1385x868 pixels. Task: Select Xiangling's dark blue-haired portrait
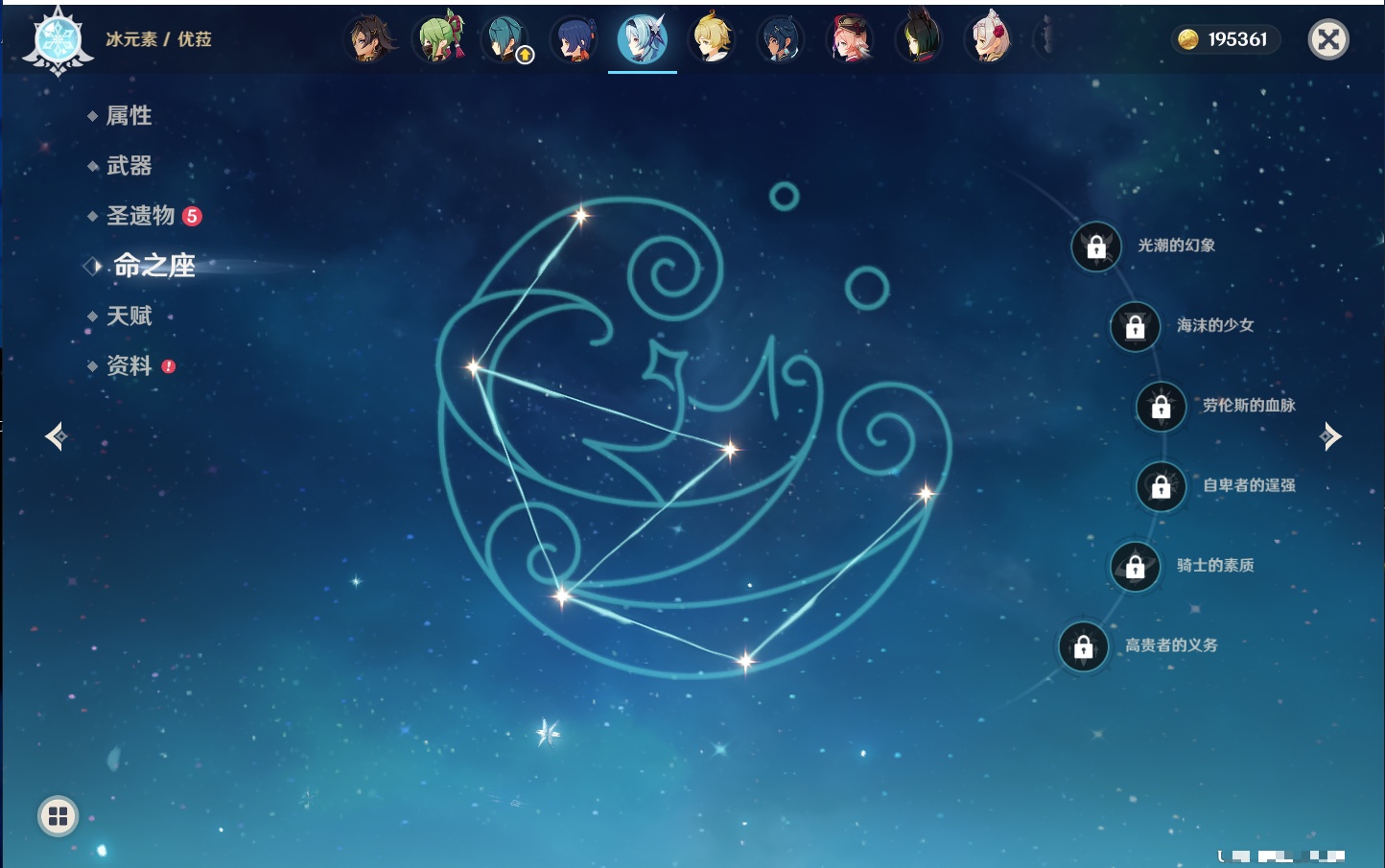[575, 39]
